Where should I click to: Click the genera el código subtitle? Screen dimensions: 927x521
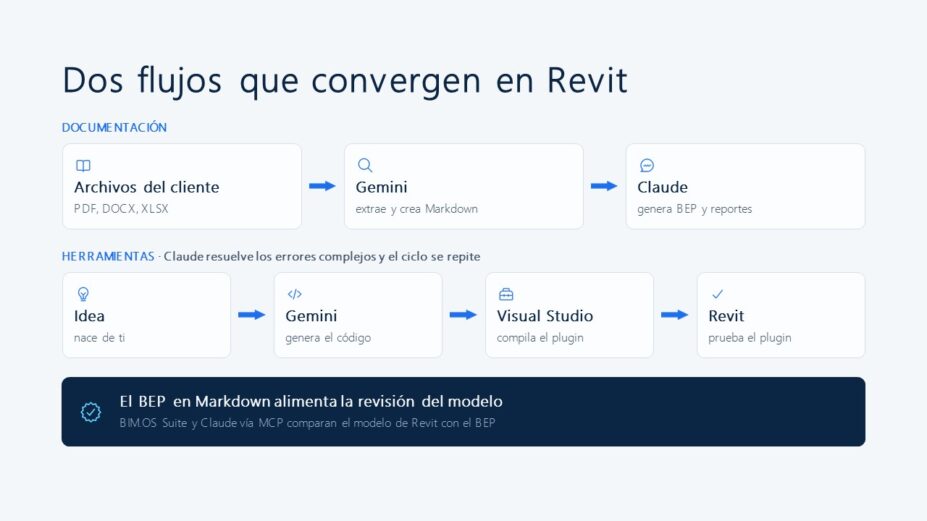point(328,338)
